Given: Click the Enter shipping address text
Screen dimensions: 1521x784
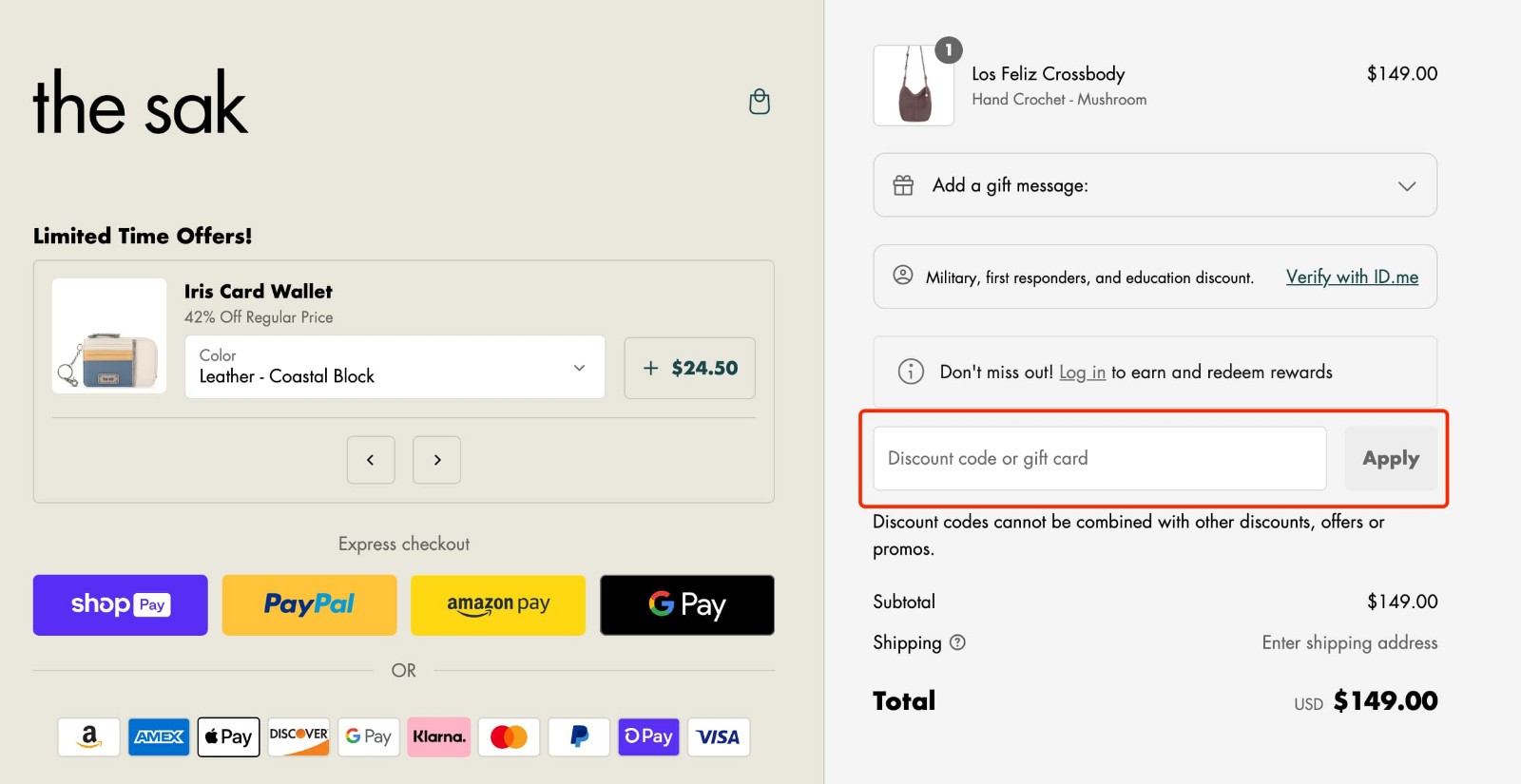Looking at the screenshot, I should [1350, 642].
